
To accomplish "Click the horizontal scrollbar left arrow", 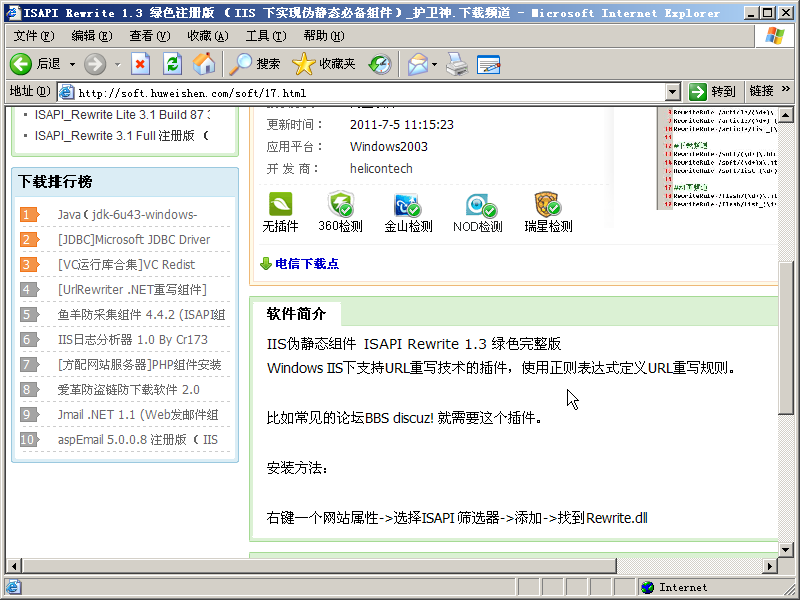I will [x=13, y=565].
